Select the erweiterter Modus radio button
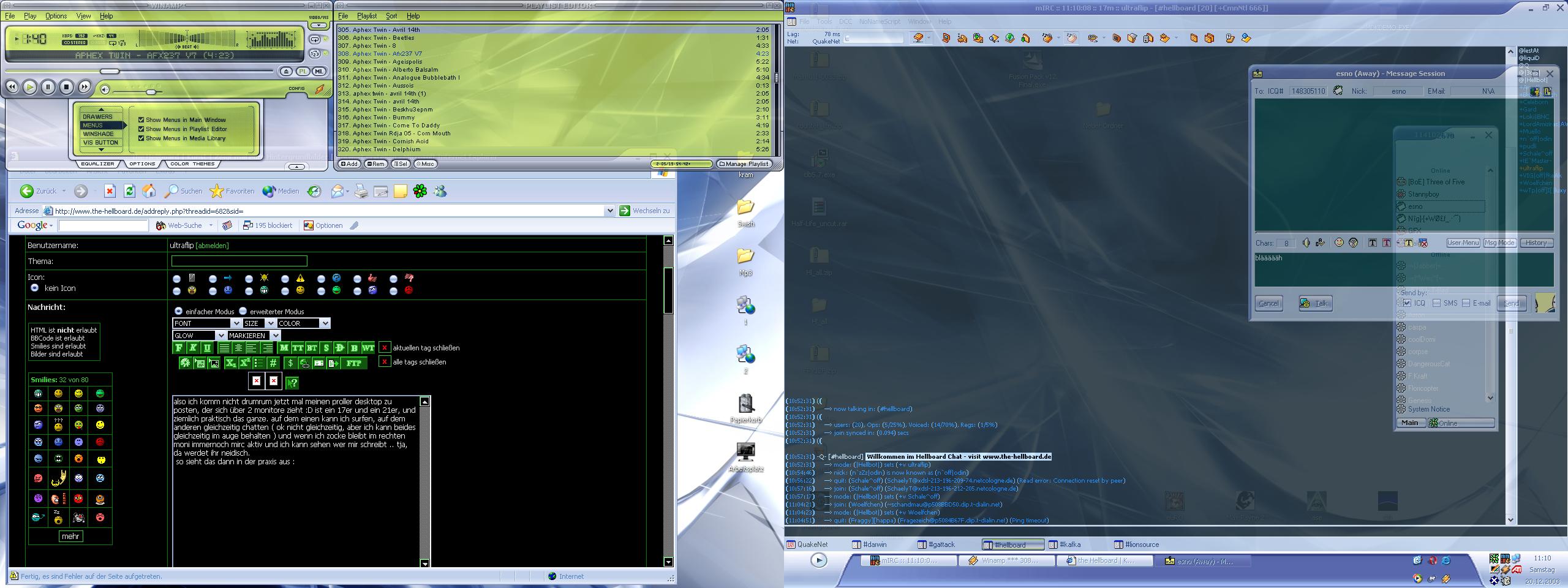Image resolution: width=1568 pixels, height=588 pixels. (243, 311)
